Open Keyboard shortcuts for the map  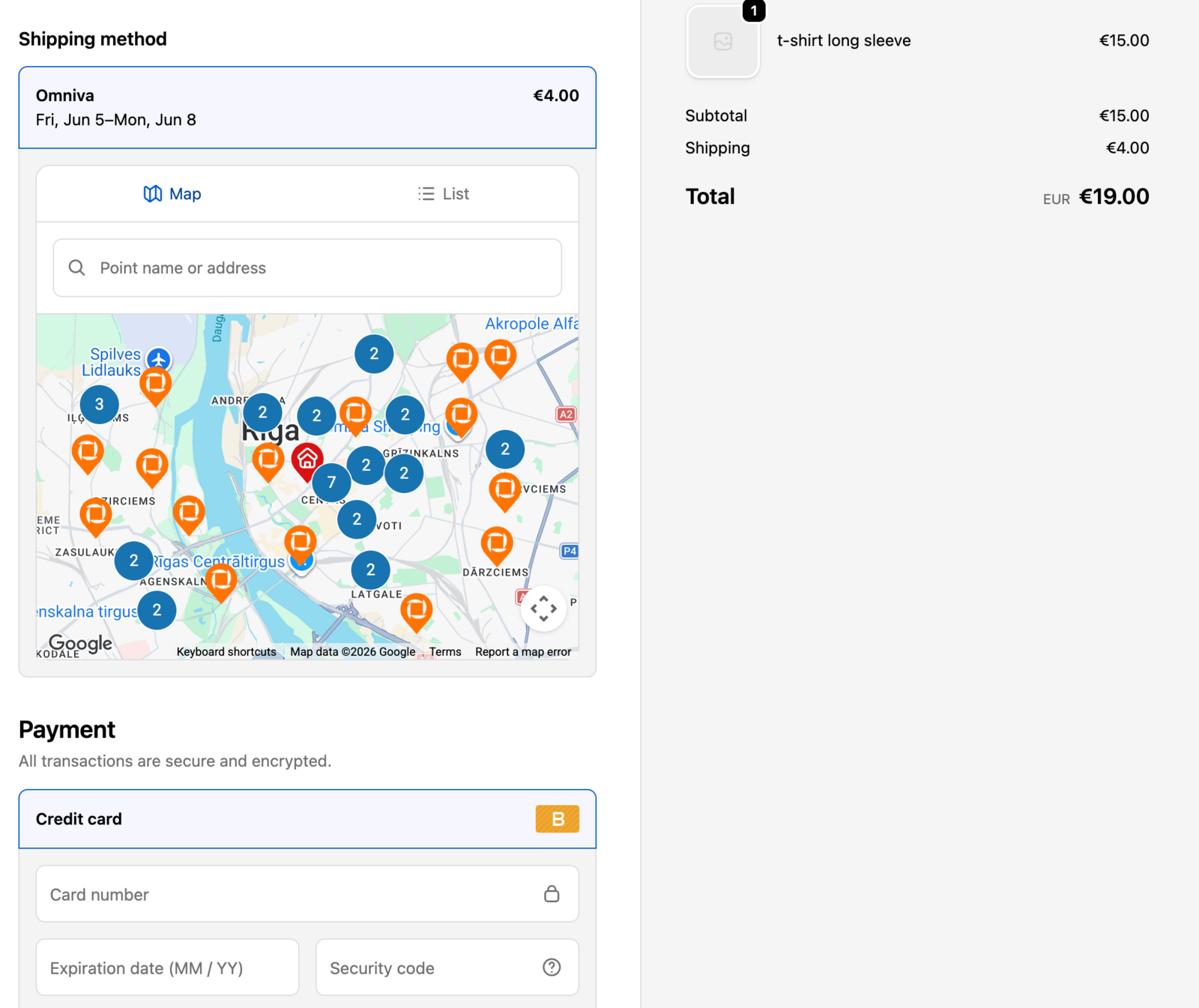pyautogui.click(x=226, y=652)
